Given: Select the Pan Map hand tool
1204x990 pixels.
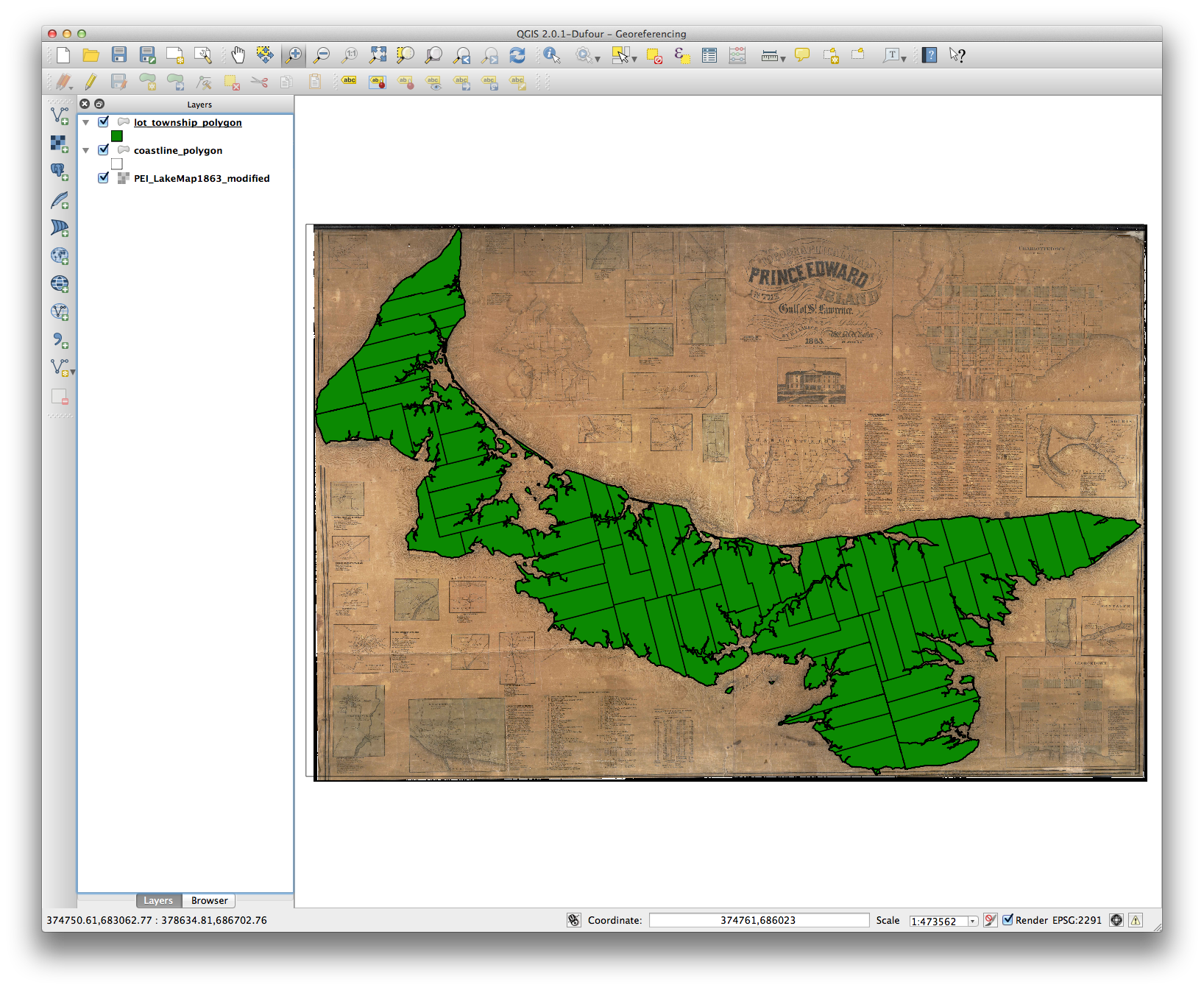Looking at the screenshot, I should click(x=238, y=55).
